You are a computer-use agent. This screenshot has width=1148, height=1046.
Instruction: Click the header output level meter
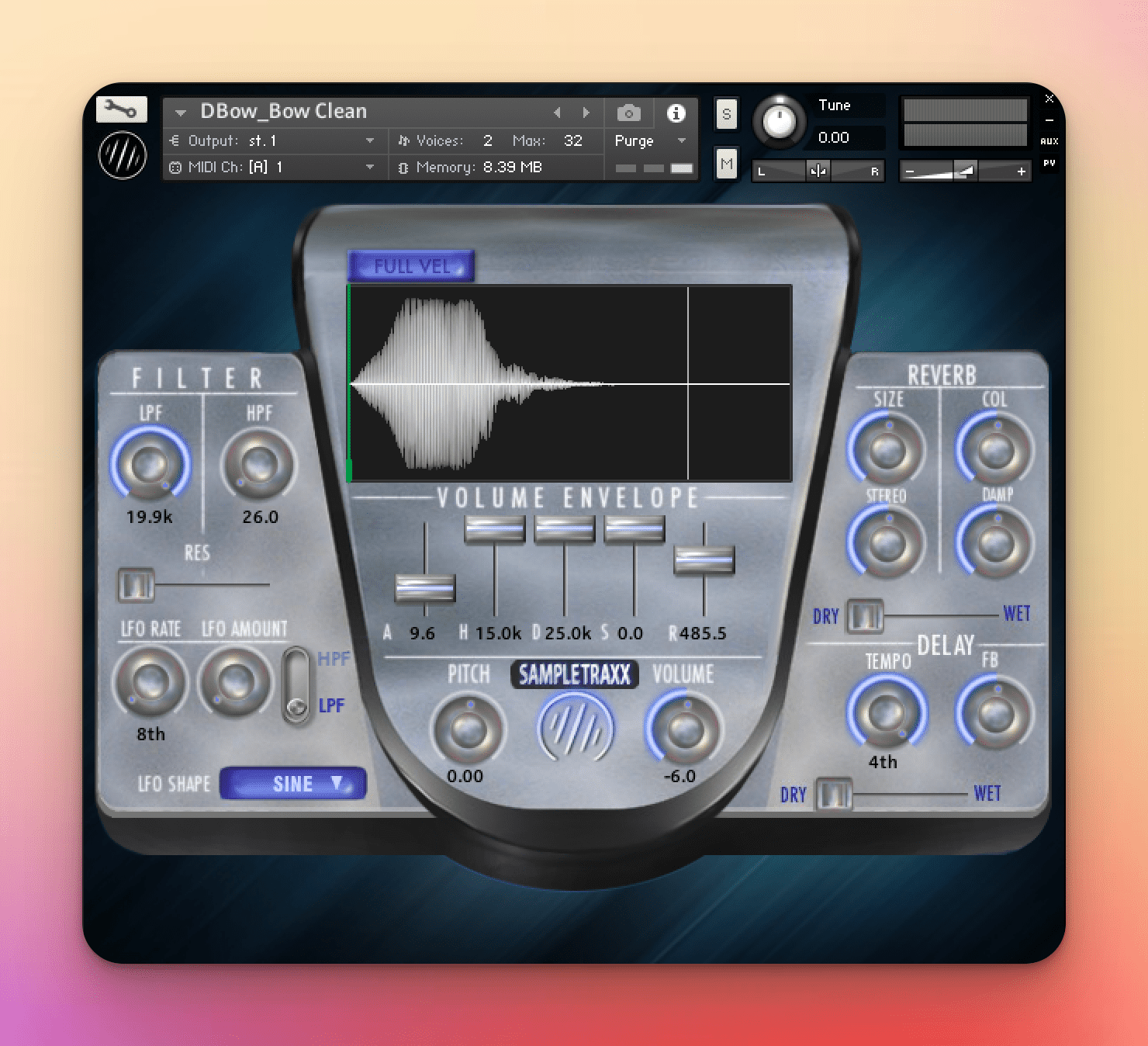click(966, 123)
